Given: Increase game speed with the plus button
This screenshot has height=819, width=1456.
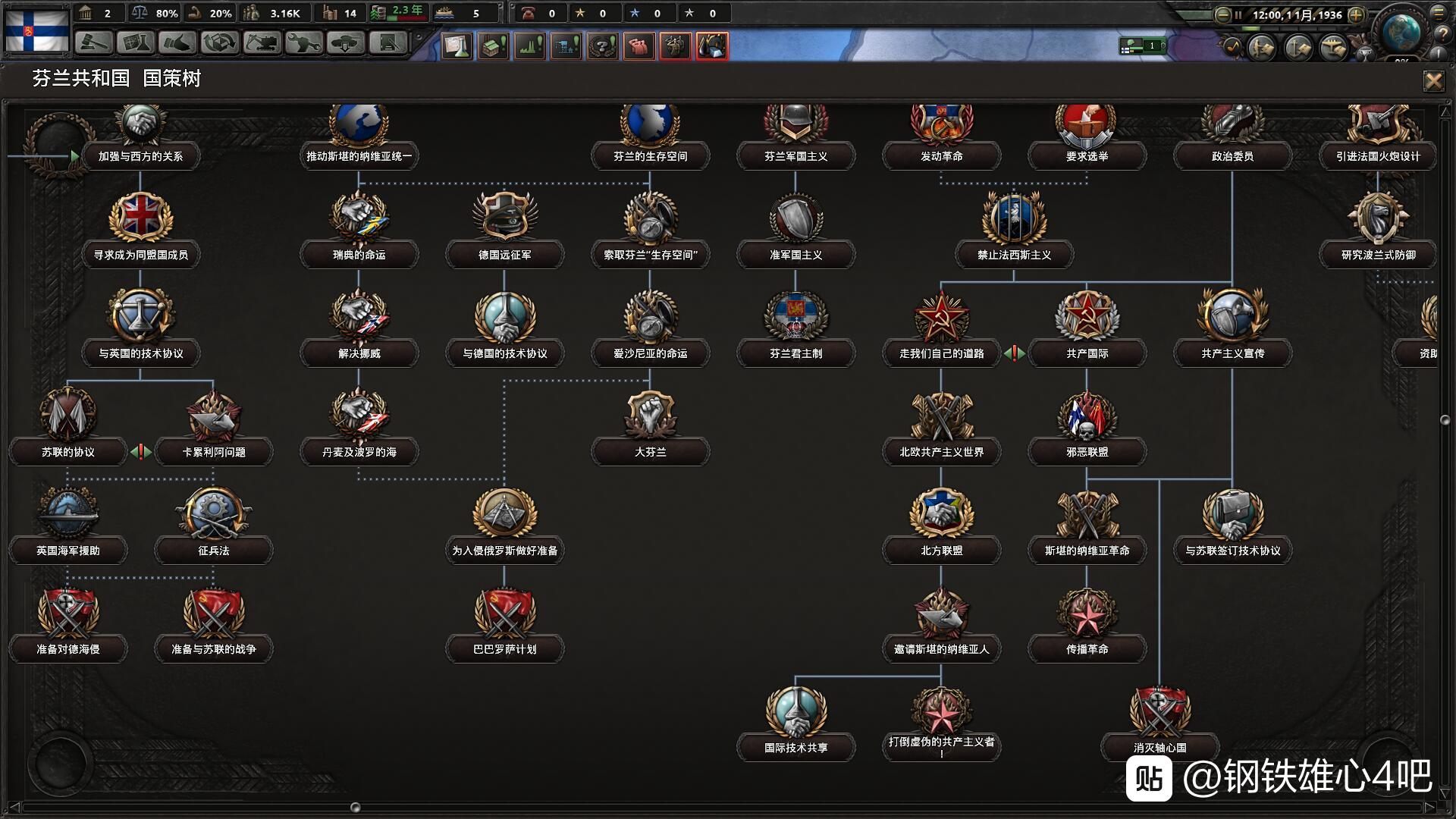Looking at the screenshot, I should [x=1357, y=14].
